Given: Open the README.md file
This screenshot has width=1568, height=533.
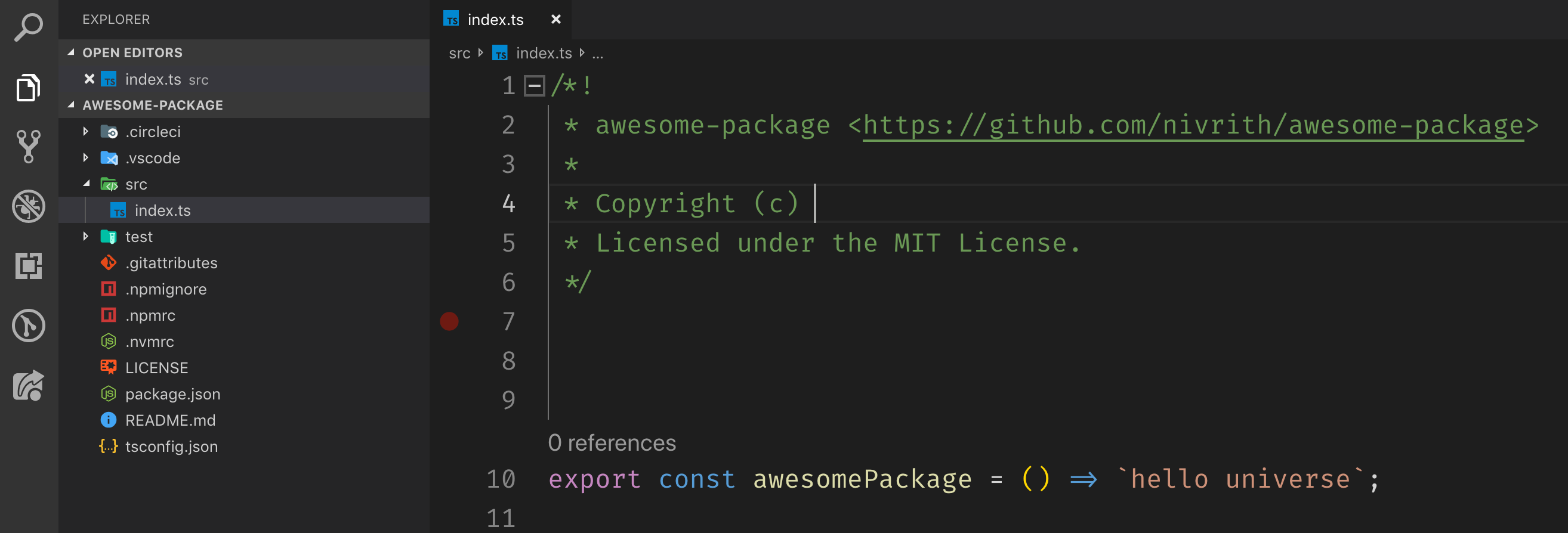Looking at the screenshot, I should coord(244,419).
